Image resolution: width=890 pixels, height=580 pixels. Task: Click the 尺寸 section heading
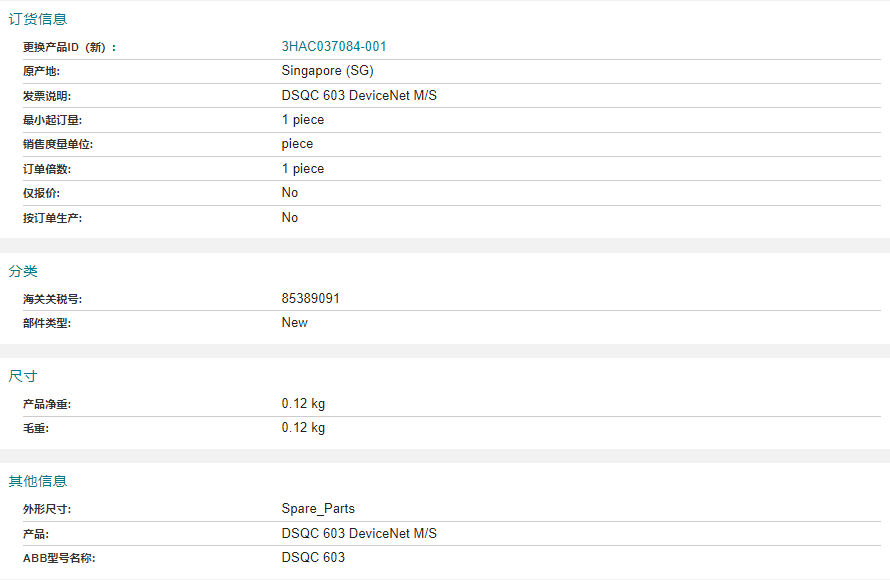tap(23, 376)
